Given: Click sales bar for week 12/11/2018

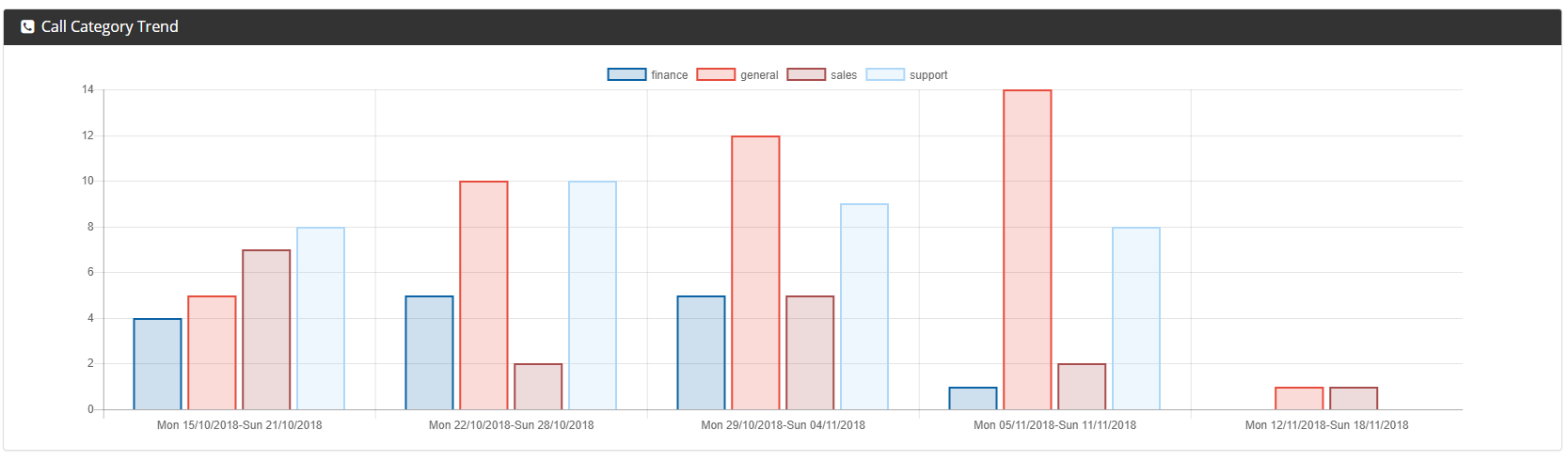Looking at the screenshot, I should tap(1354, 398).
